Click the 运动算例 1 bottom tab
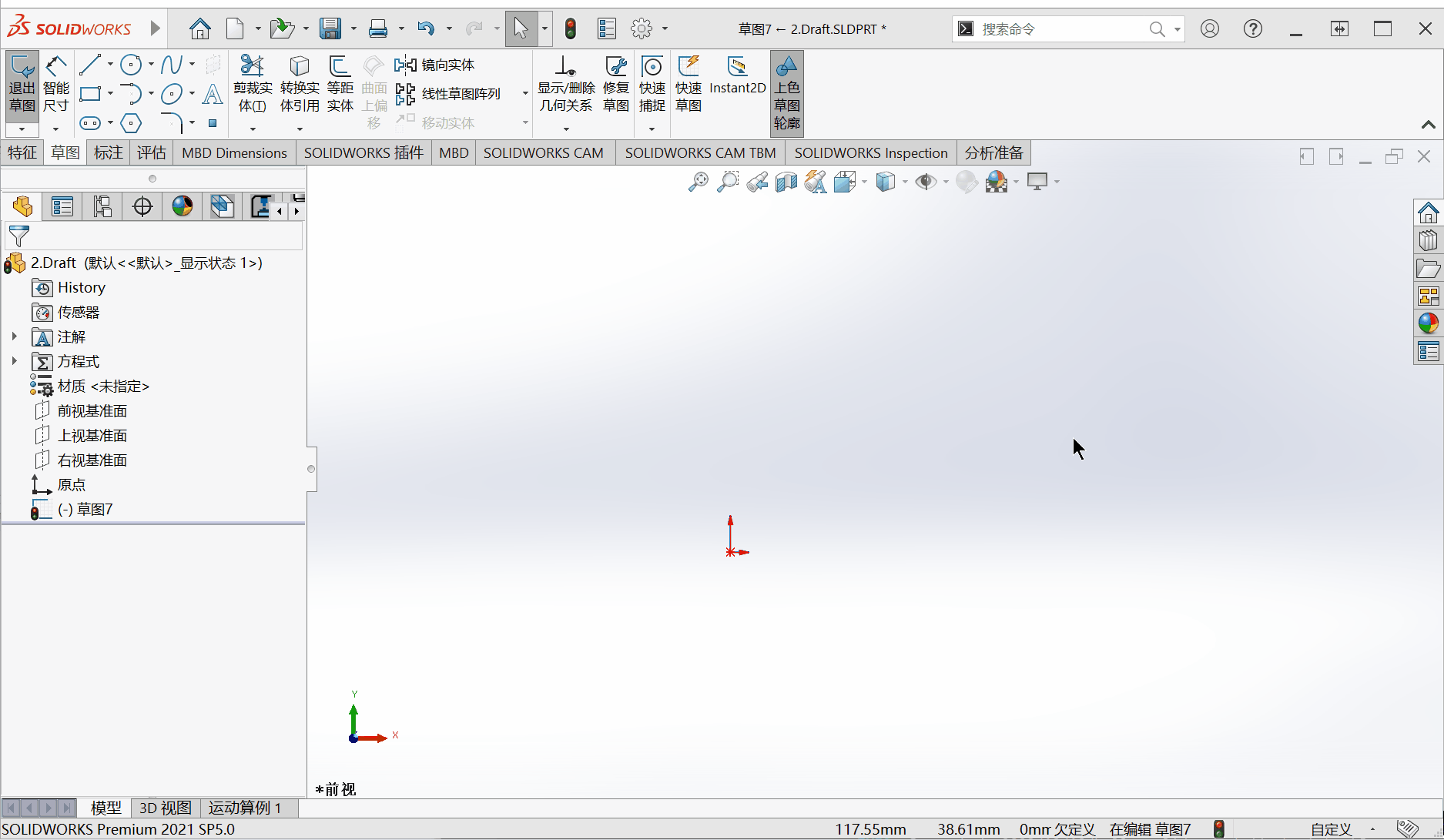This screenshot has width=1444, height=840. tap(245, 808)
